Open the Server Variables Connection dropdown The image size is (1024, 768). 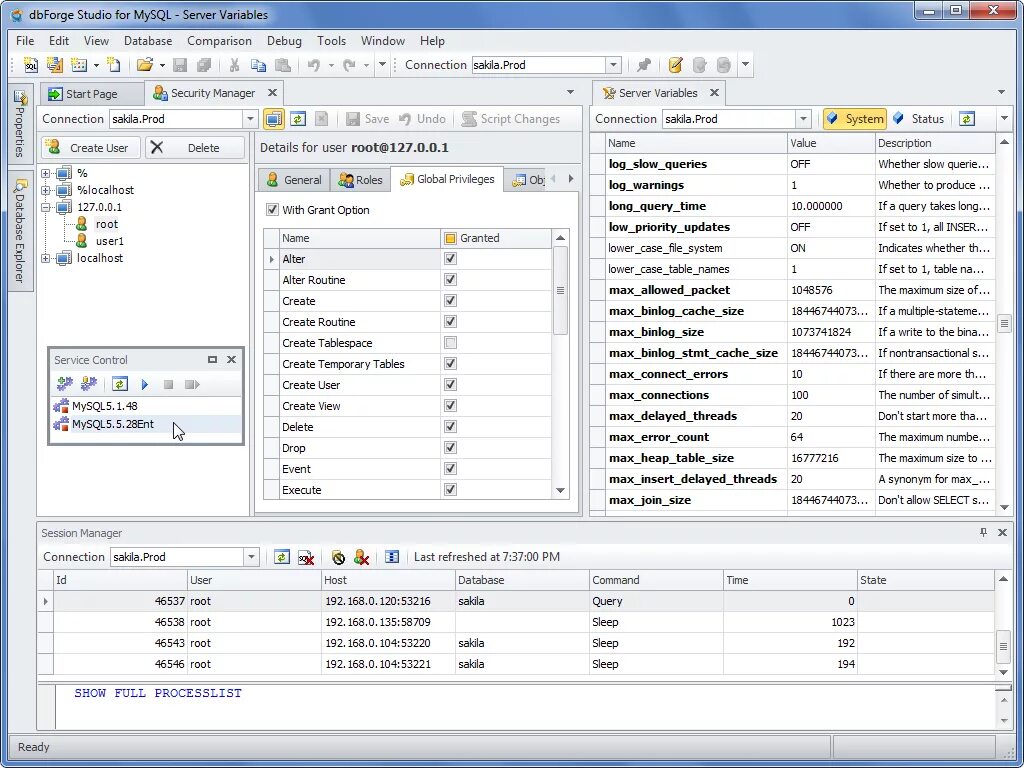(803, 119)
